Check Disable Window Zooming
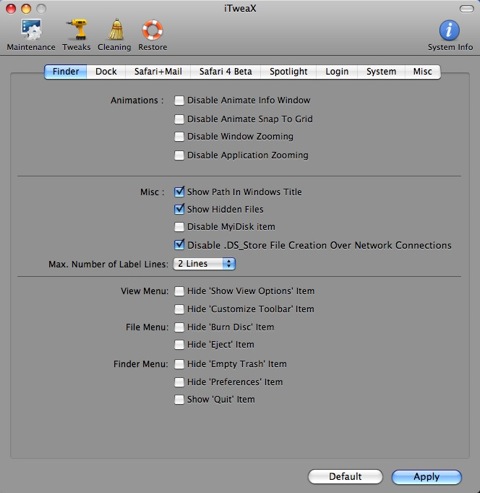Viewport: 480px width, 493px height. coord(179,137)
